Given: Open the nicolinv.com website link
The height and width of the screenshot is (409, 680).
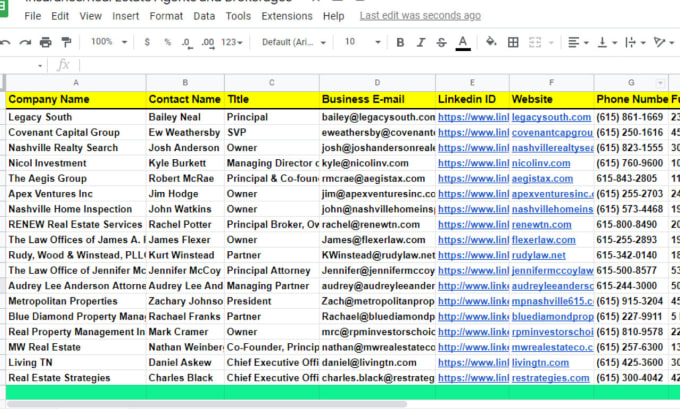Looking at the screenshot, I should click(x=541, y=163).
